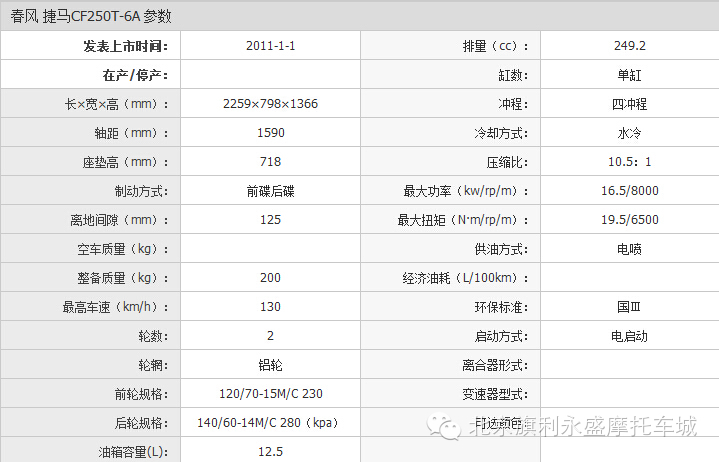
Task: Select dimensions value 2259×798×1366
Action: pos(271,104)
